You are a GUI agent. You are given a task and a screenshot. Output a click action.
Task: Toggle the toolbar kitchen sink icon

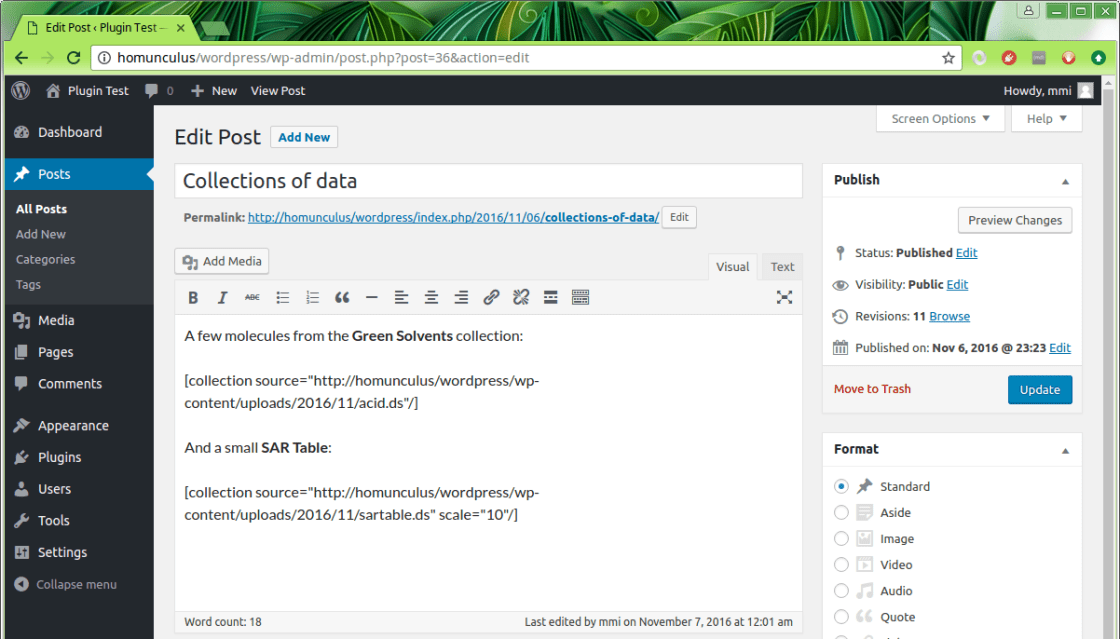(x=580, y=297)
